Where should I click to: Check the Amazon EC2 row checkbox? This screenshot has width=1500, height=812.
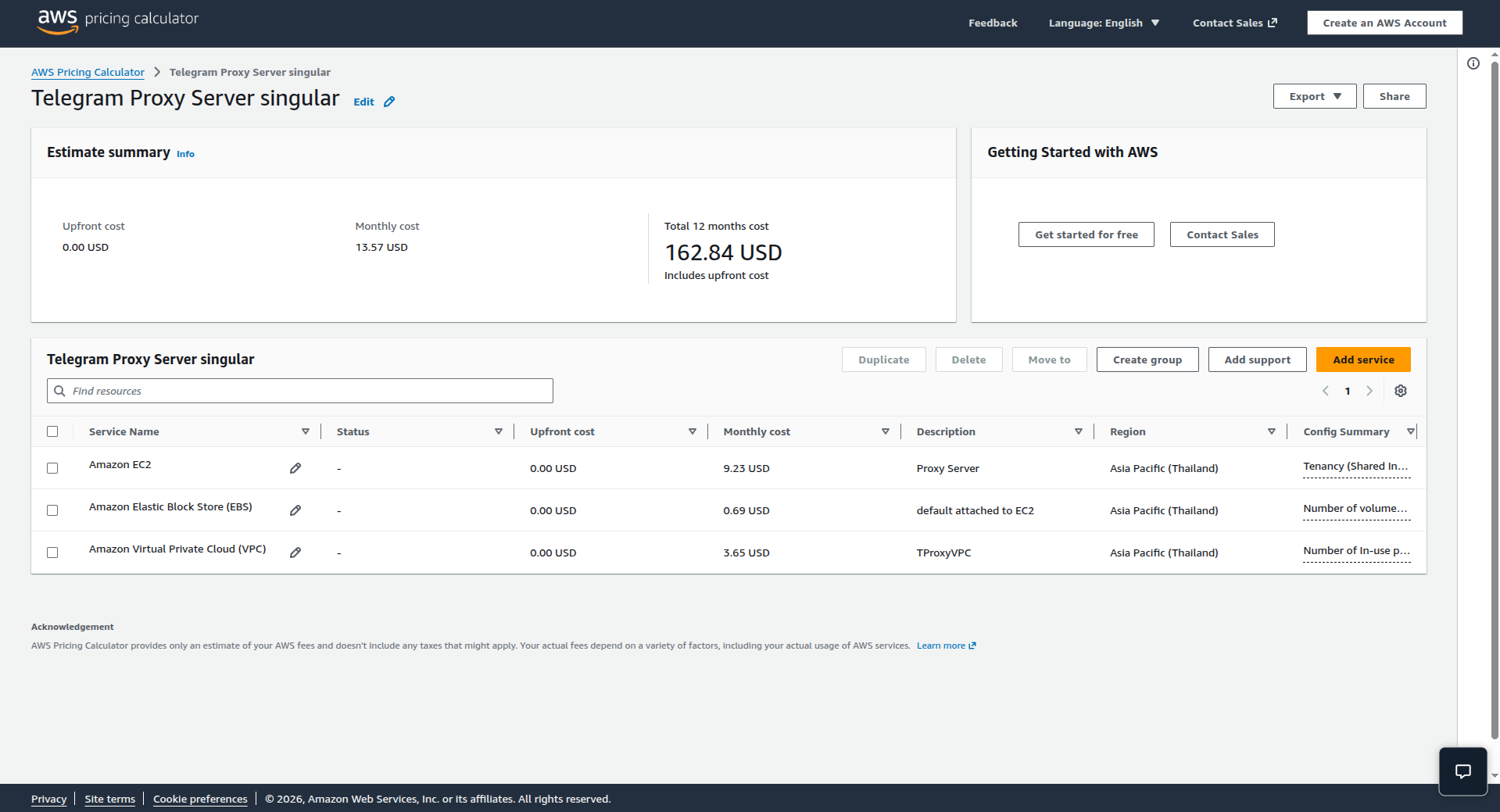tap(52, 468)
